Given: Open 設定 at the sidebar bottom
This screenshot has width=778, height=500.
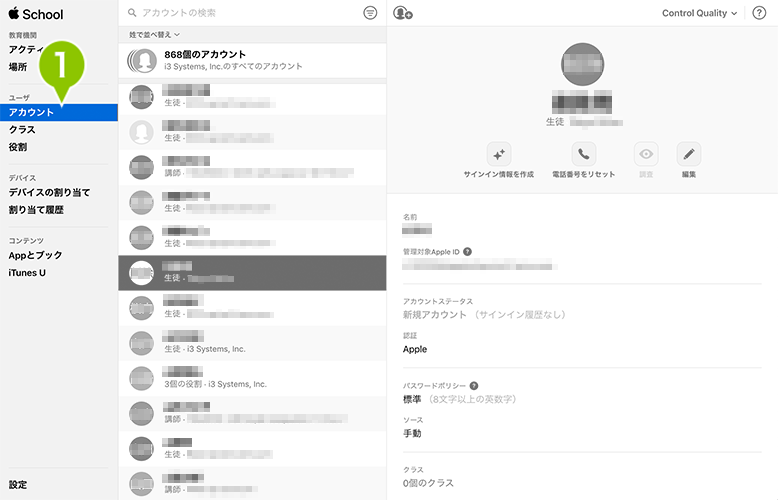Looking at the screenshot, I should 18,485.
